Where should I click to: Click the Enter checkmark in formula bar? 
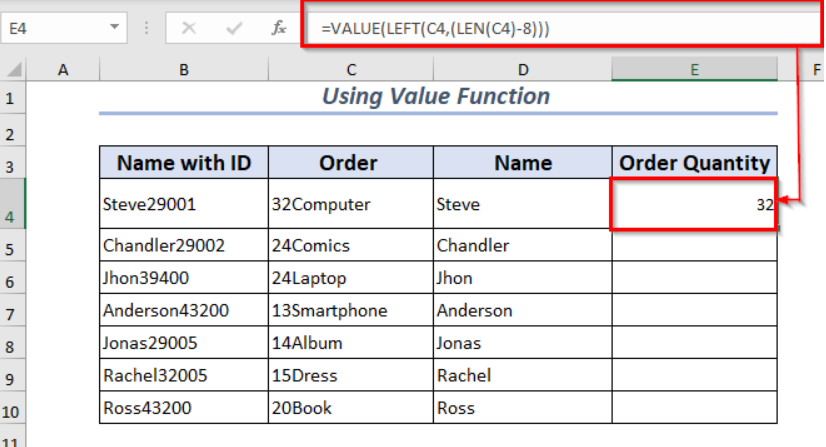233,29
